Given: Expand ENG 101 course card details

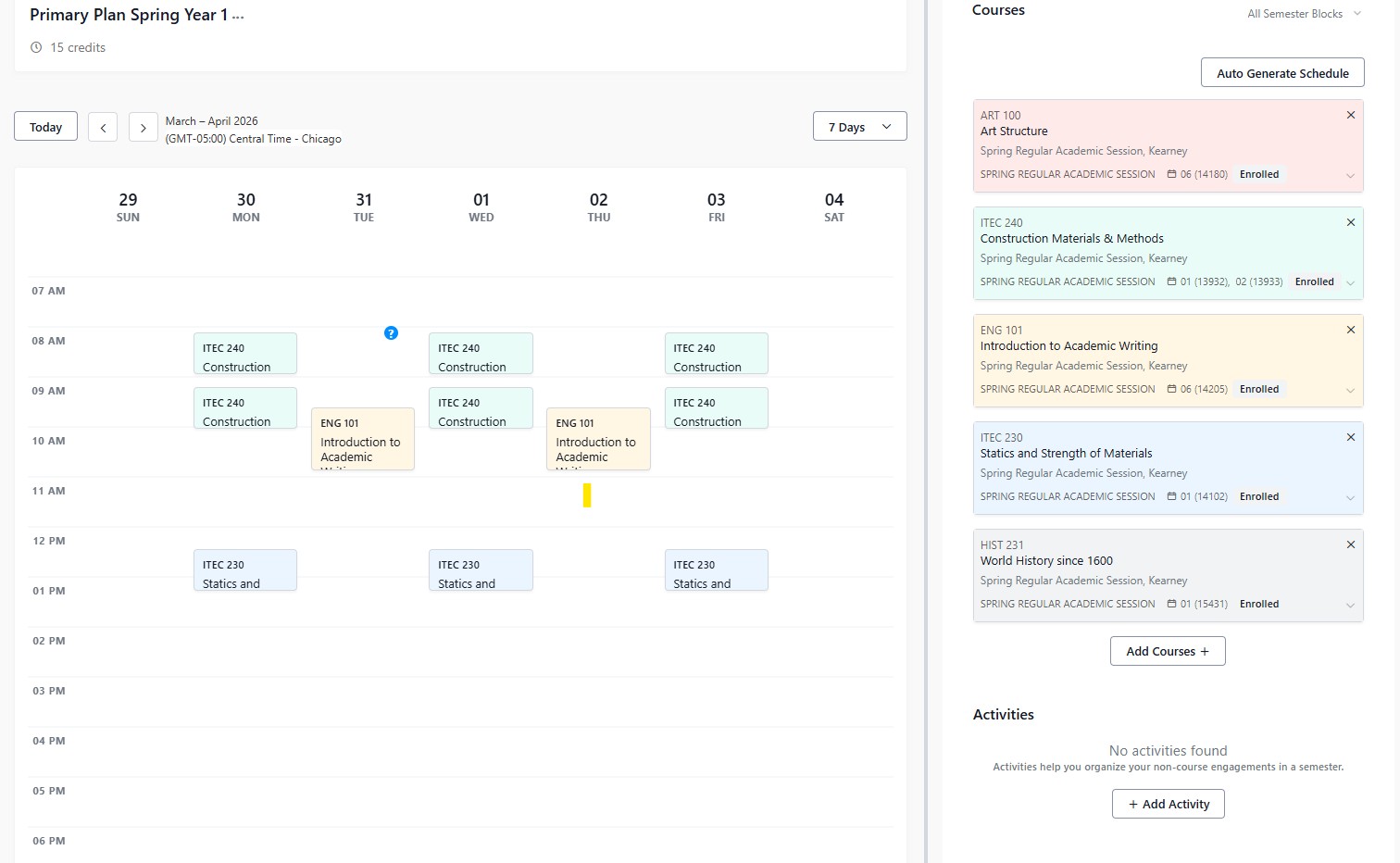Looking at the screenshot, I should pos(1350,391).
